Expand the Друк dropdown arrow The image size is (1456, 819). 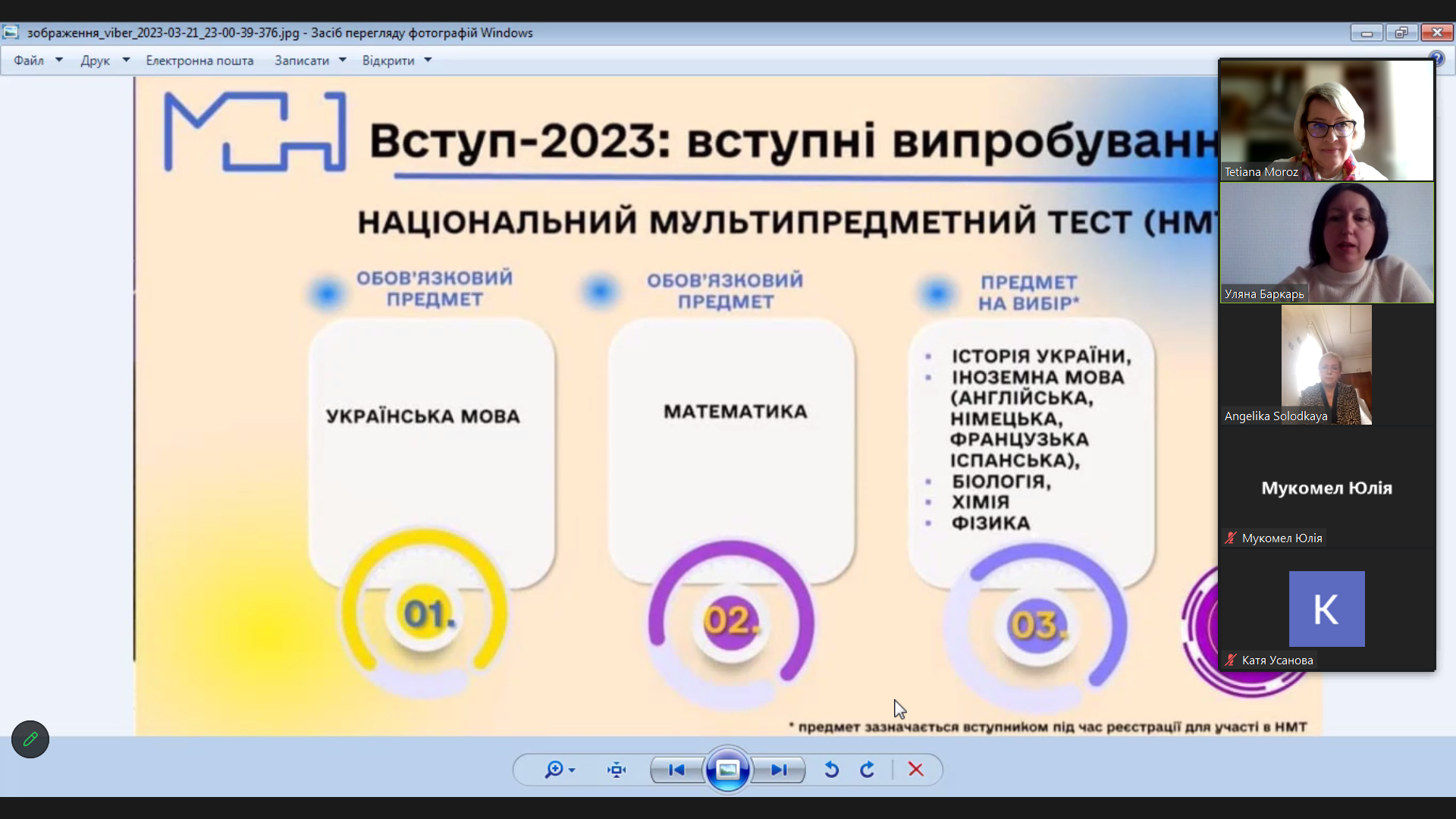[x=126, y=60]
